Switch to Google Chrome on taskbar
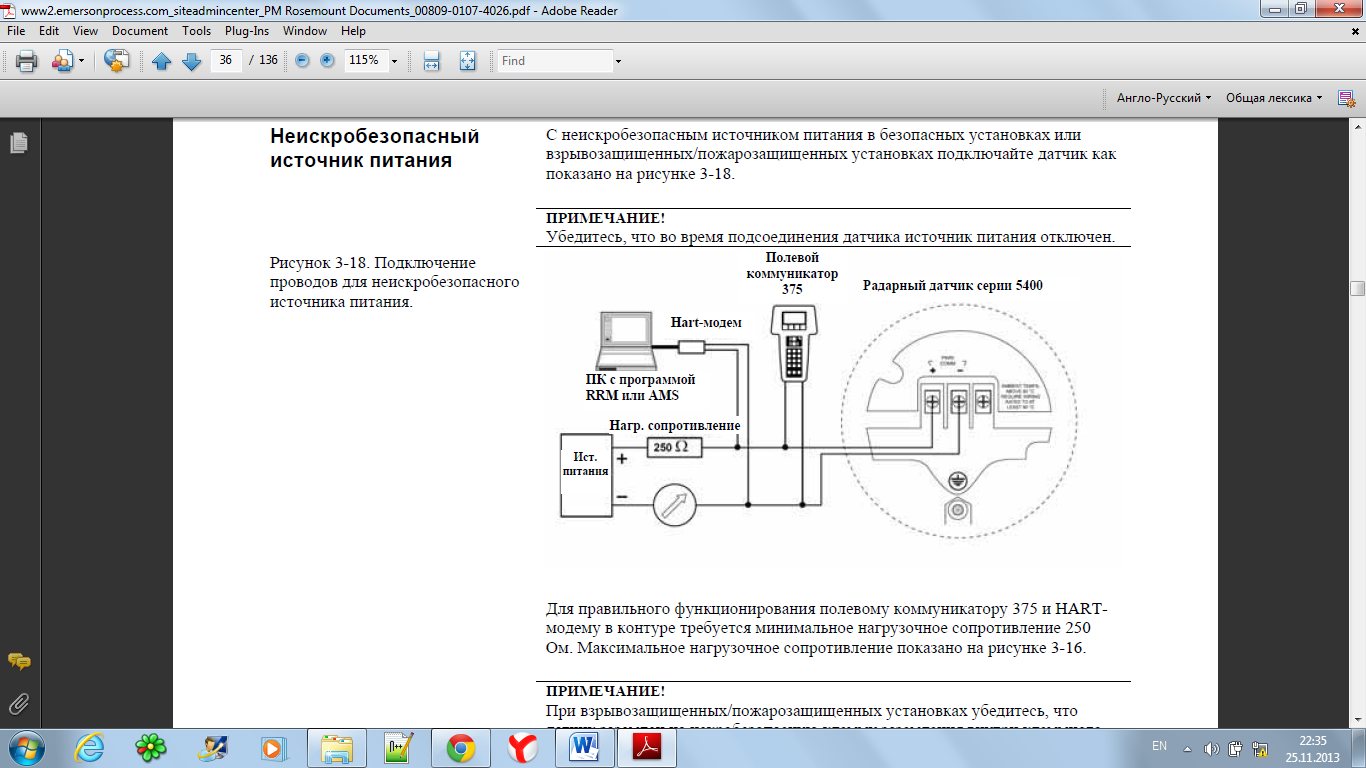Image resolution: width=1366 pixels, height=768 pixels. [461, 747]
